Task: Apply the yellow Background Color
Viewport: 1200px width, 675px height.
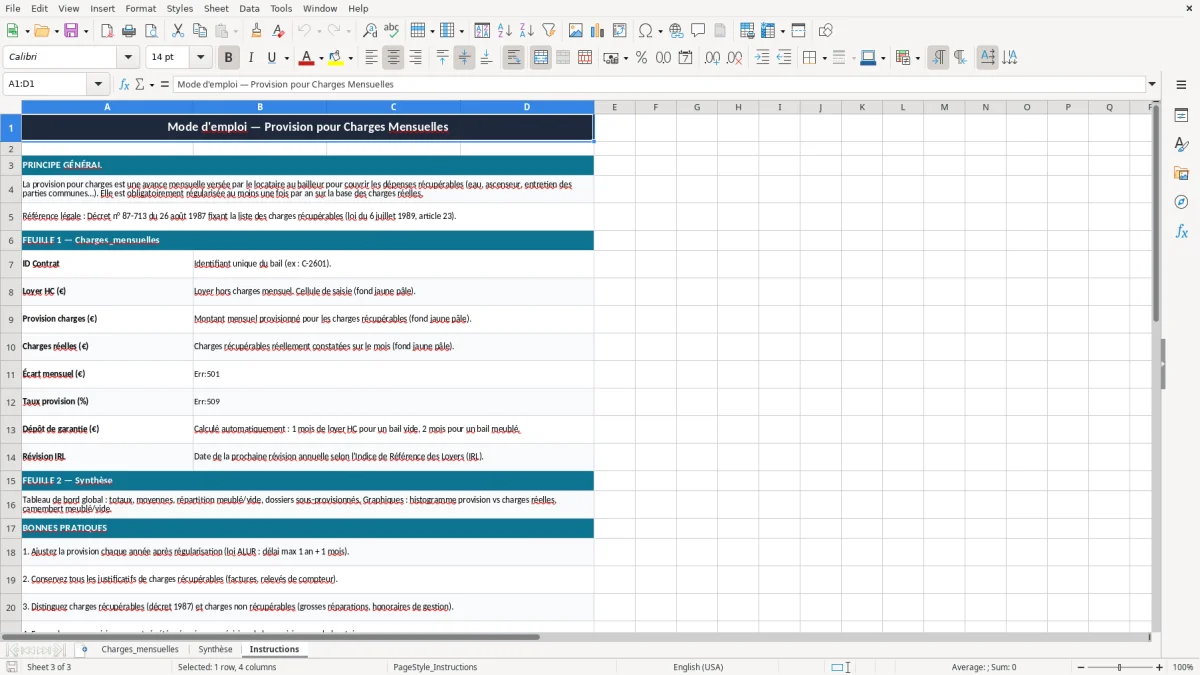Action: (x=336, y=58)
